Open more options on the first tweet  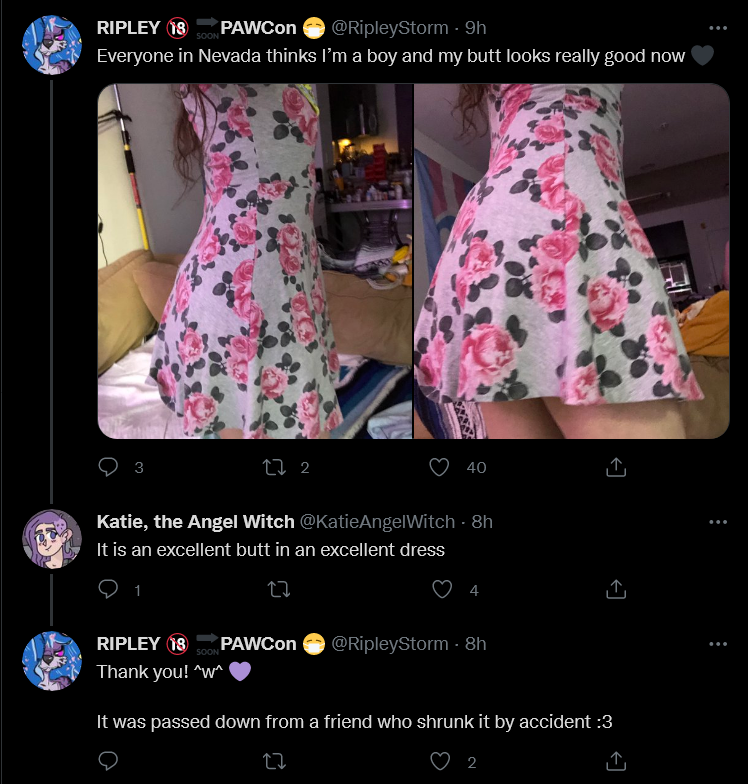pos(718,28)
